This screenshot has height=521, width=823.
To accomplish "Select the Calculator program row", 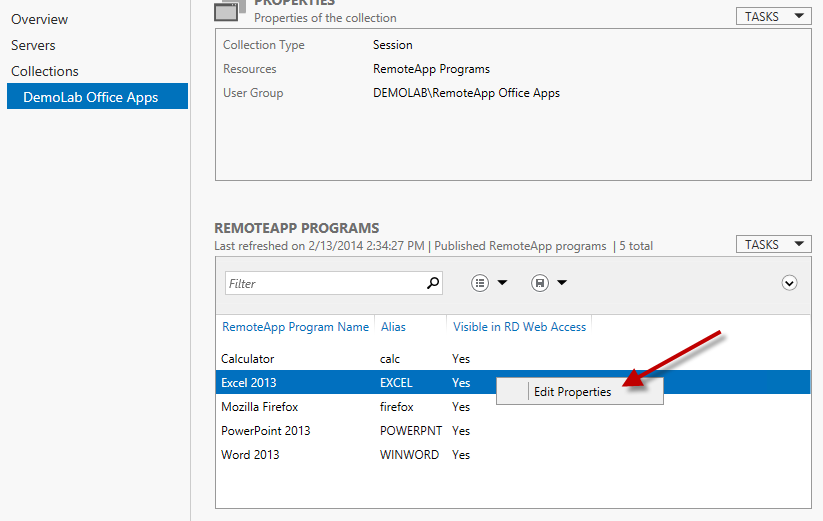I will coord(248,358).
